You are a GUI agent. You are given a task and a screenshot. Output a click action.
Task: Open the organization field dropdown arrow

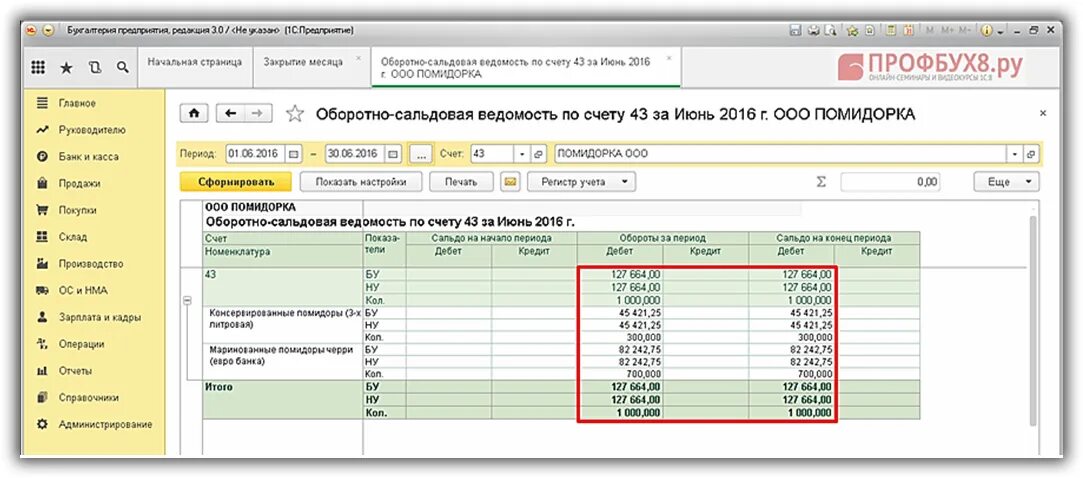tap(1016, 154)
